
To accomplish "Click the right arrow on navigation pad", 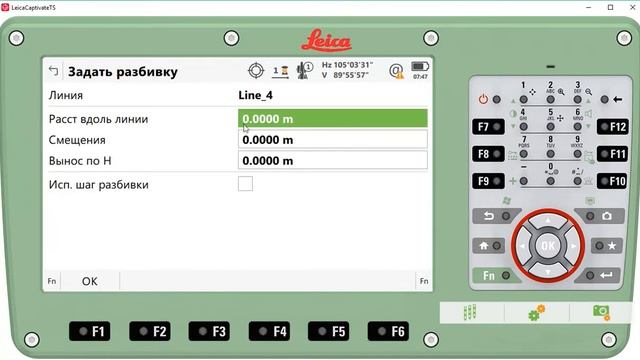I will tap(573, 246).
